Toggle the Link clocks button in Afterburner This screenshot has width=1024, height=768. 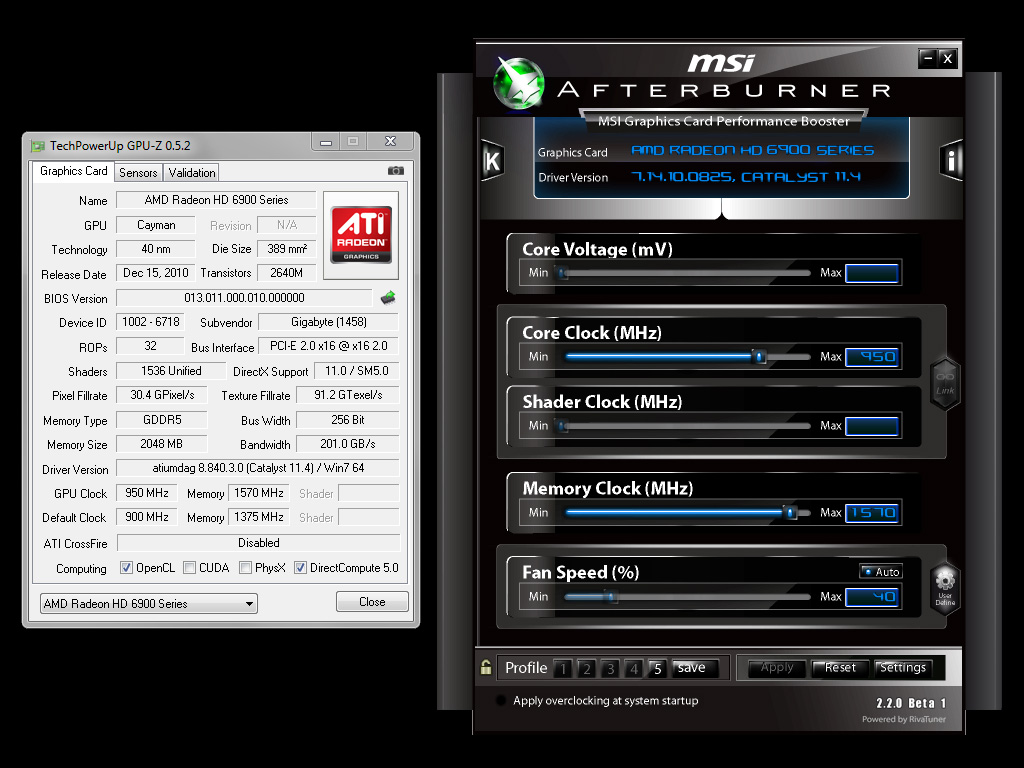944,384
